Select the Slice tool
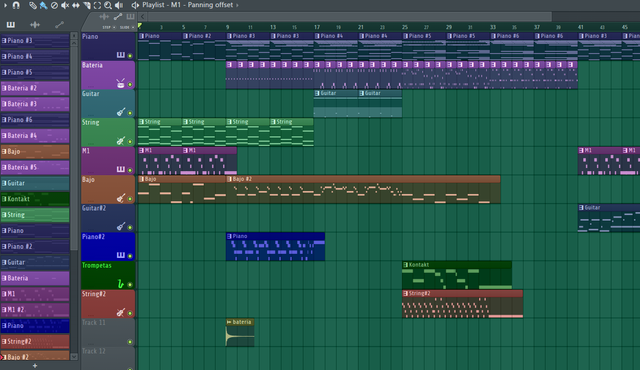 [87, 5]
